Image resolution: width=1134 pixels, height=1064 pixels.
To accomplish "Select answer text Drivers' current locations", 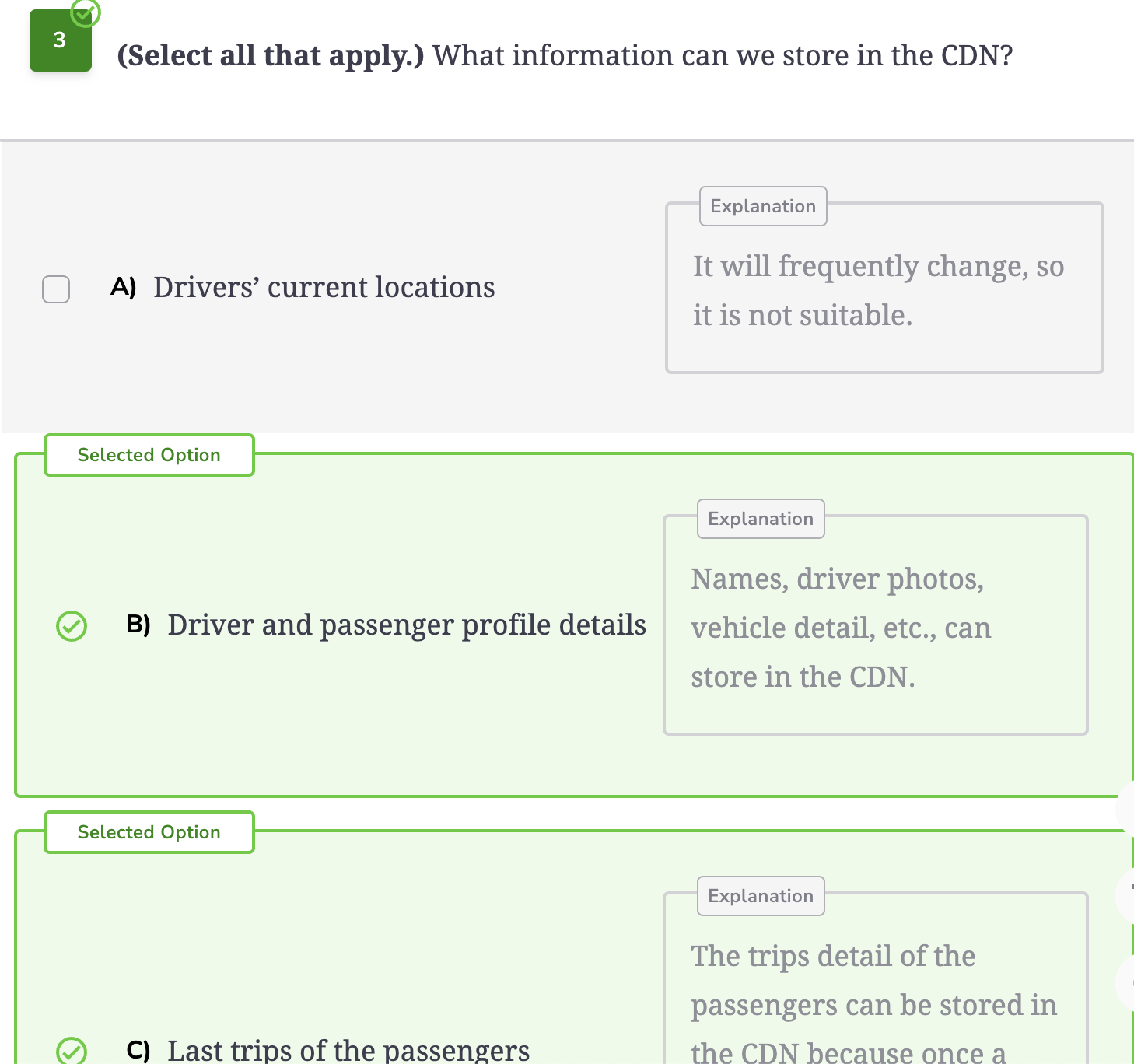I will (x=324, y=288).
